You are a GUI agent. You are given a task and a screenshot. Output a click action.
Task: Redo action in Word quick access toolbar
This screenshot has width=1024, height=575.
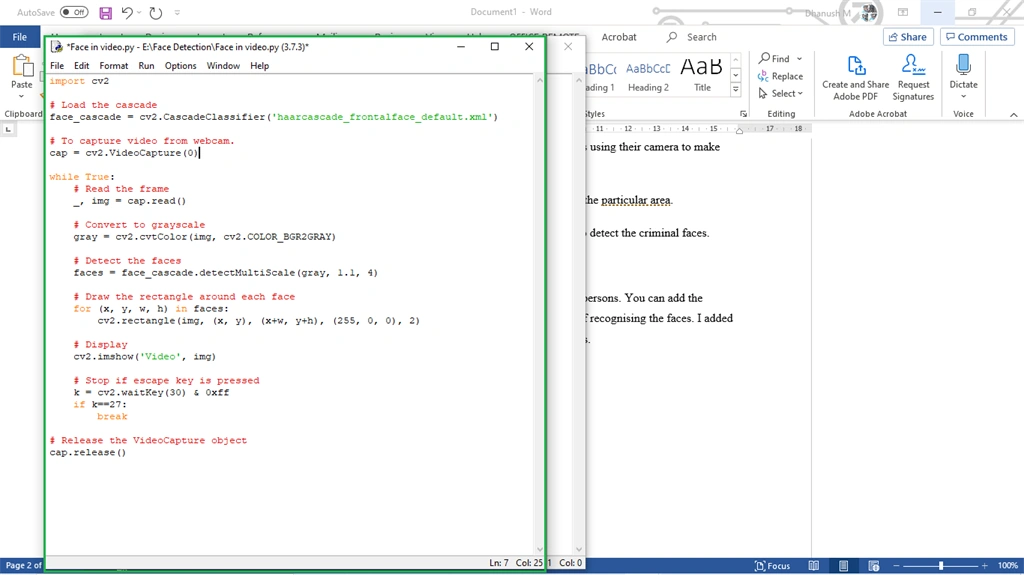[x=155, y=12]
